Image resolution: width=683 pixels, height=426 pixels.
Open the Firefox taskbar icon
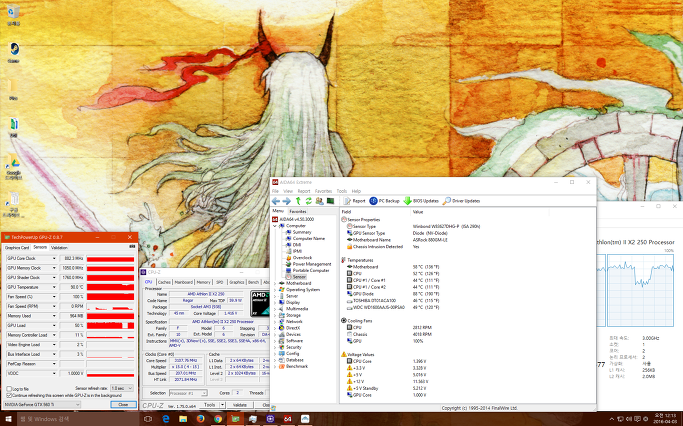point(200,419)
